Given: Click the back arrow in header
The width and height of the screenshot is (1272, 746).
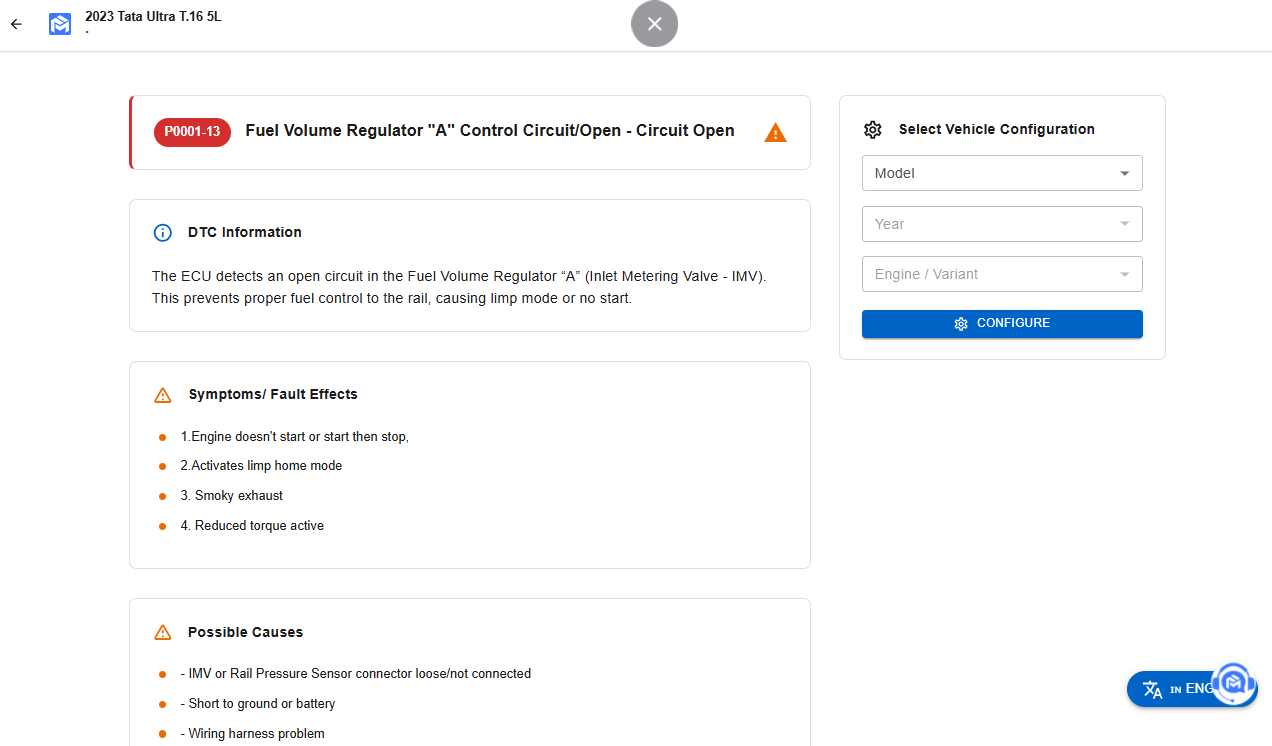Looking at the screenshot, I should point(16,24).
